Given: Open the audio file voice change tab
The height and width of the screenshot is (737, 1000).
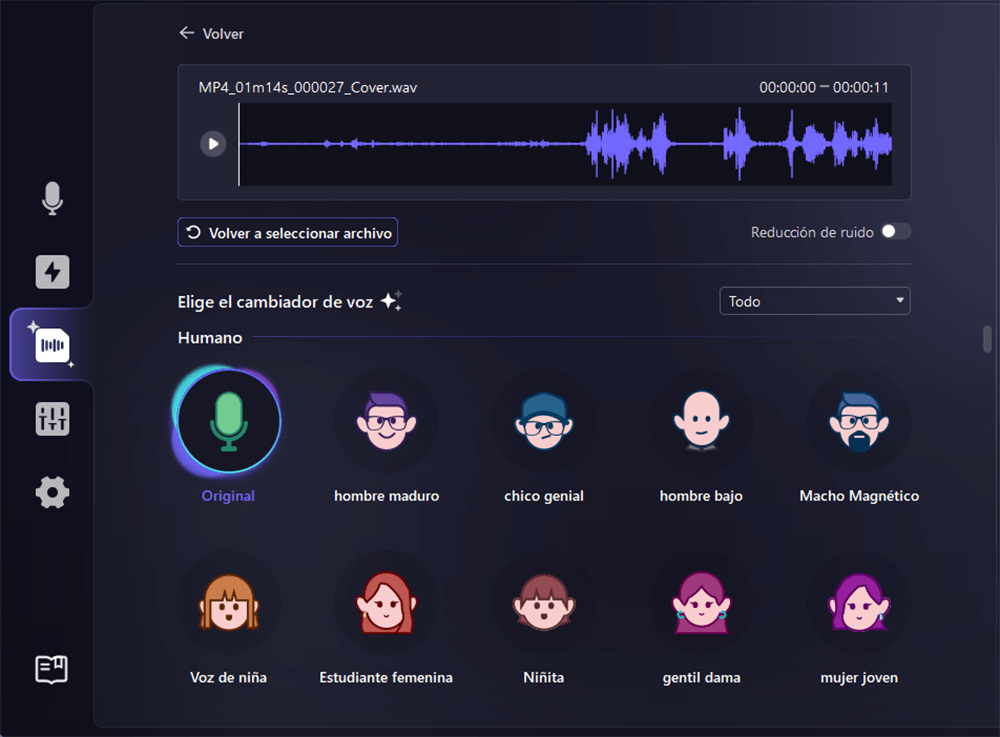Looking at the screenshot, I should pyautogui.click(x=52, y=345).
